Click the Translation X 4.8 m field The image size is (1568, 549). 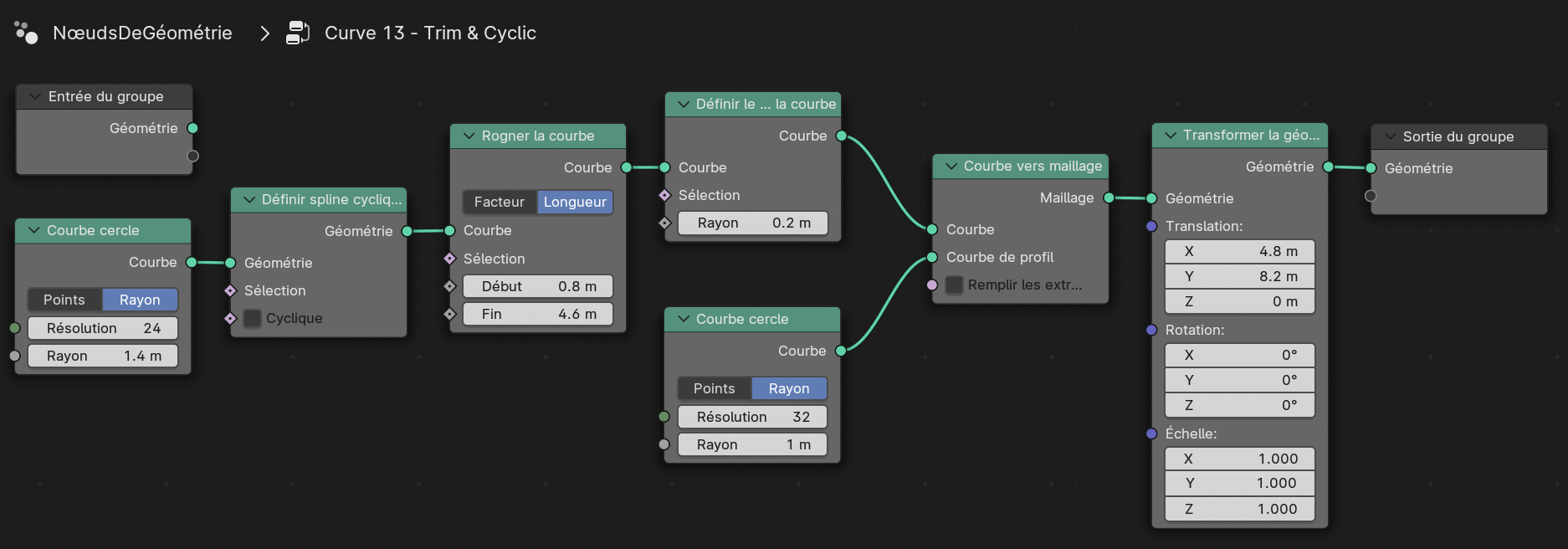1239,251
